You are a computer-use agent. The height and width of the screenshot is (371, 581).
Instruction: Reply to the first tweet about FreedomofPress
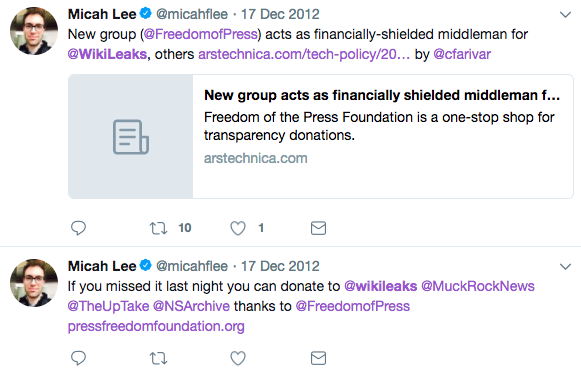pos(78,228)
